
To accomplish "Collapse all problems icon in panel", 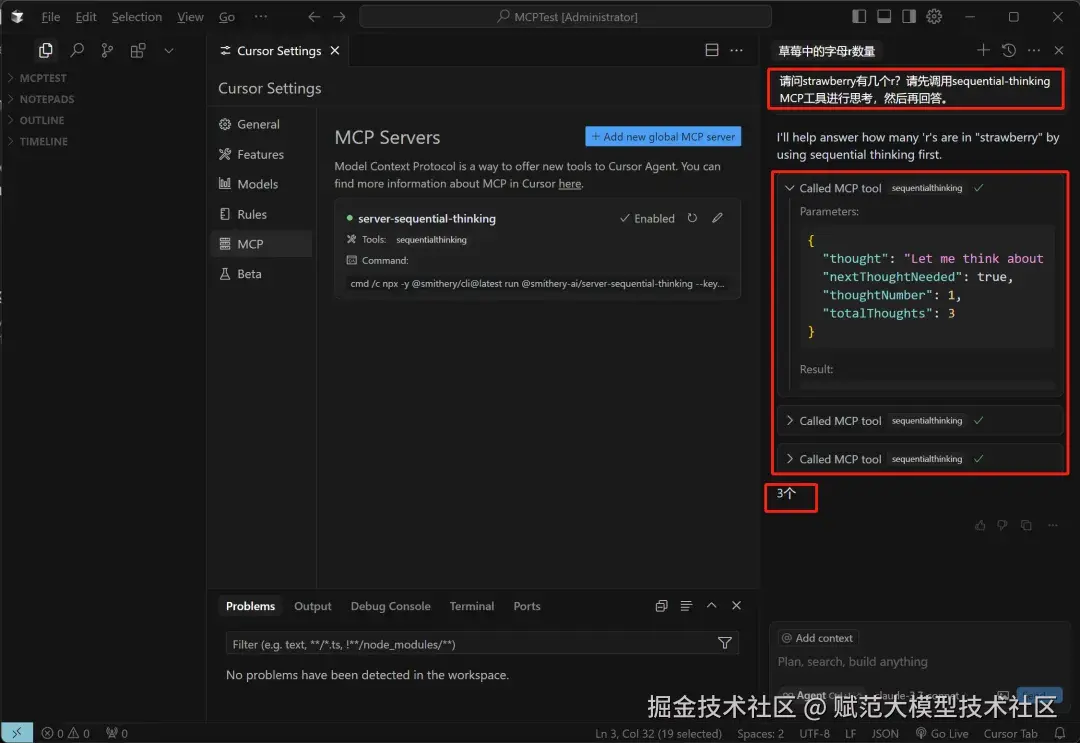I will click(661, 606).
